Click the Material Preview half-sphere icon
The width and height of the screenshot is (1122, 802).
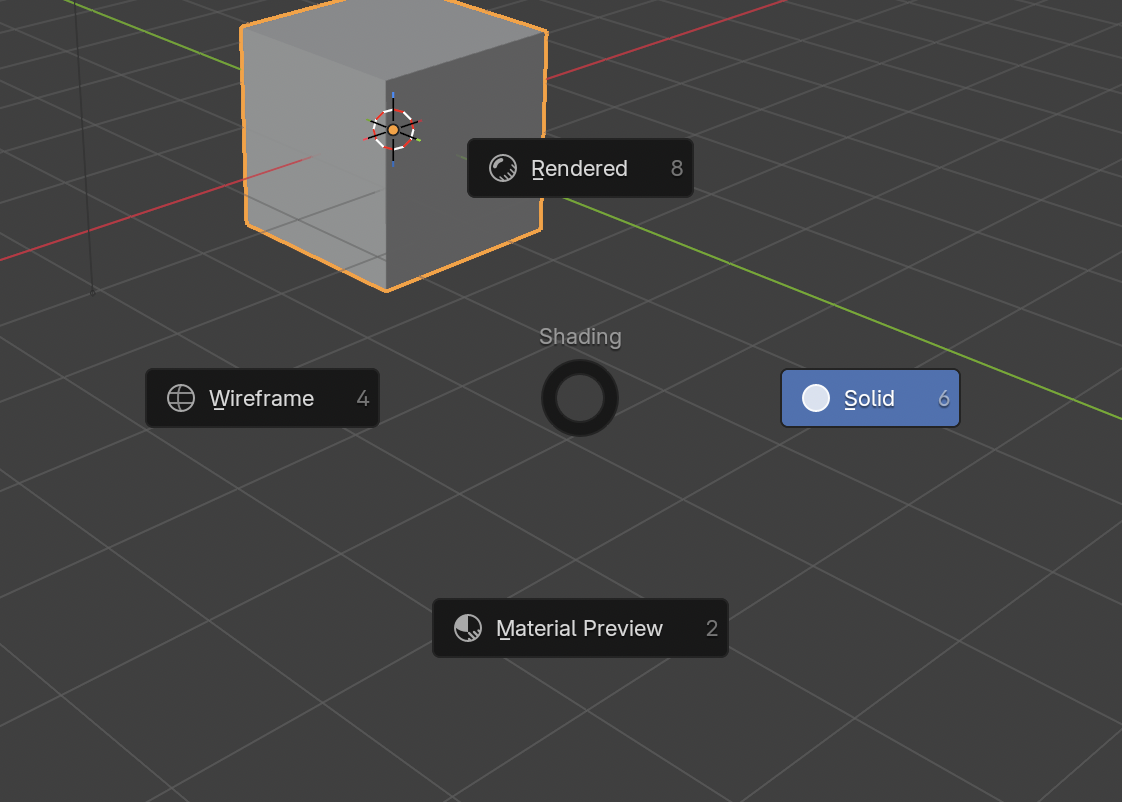(468, 628)
